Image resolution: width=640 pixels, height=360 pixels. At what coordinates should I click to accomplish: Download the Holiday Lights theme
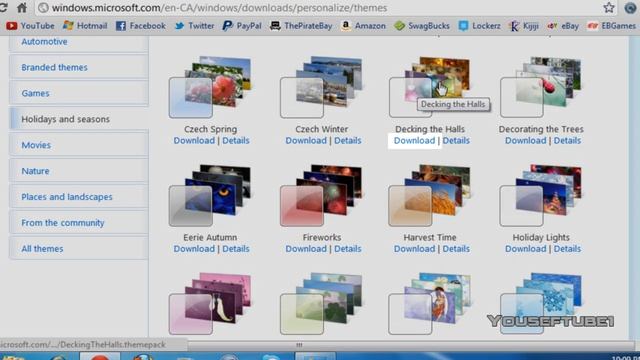[525, 249]
